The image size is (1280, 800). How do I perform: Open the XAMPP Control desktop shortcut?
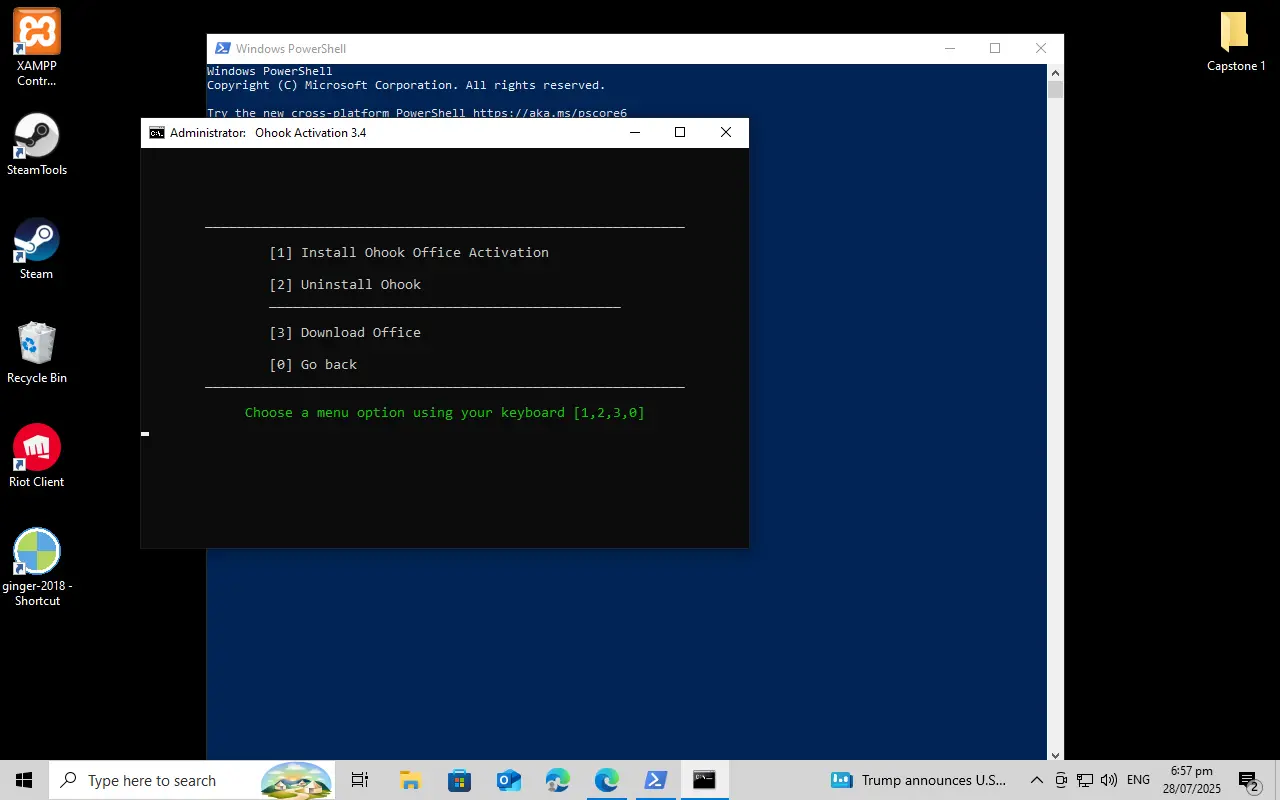[x=37, y=47]
